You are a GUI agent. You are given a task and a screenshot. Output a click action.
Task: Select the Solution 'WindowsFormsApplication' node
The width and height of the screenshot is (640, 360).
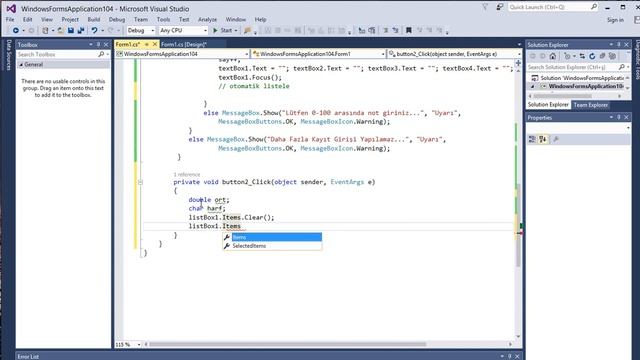[578, 78]
